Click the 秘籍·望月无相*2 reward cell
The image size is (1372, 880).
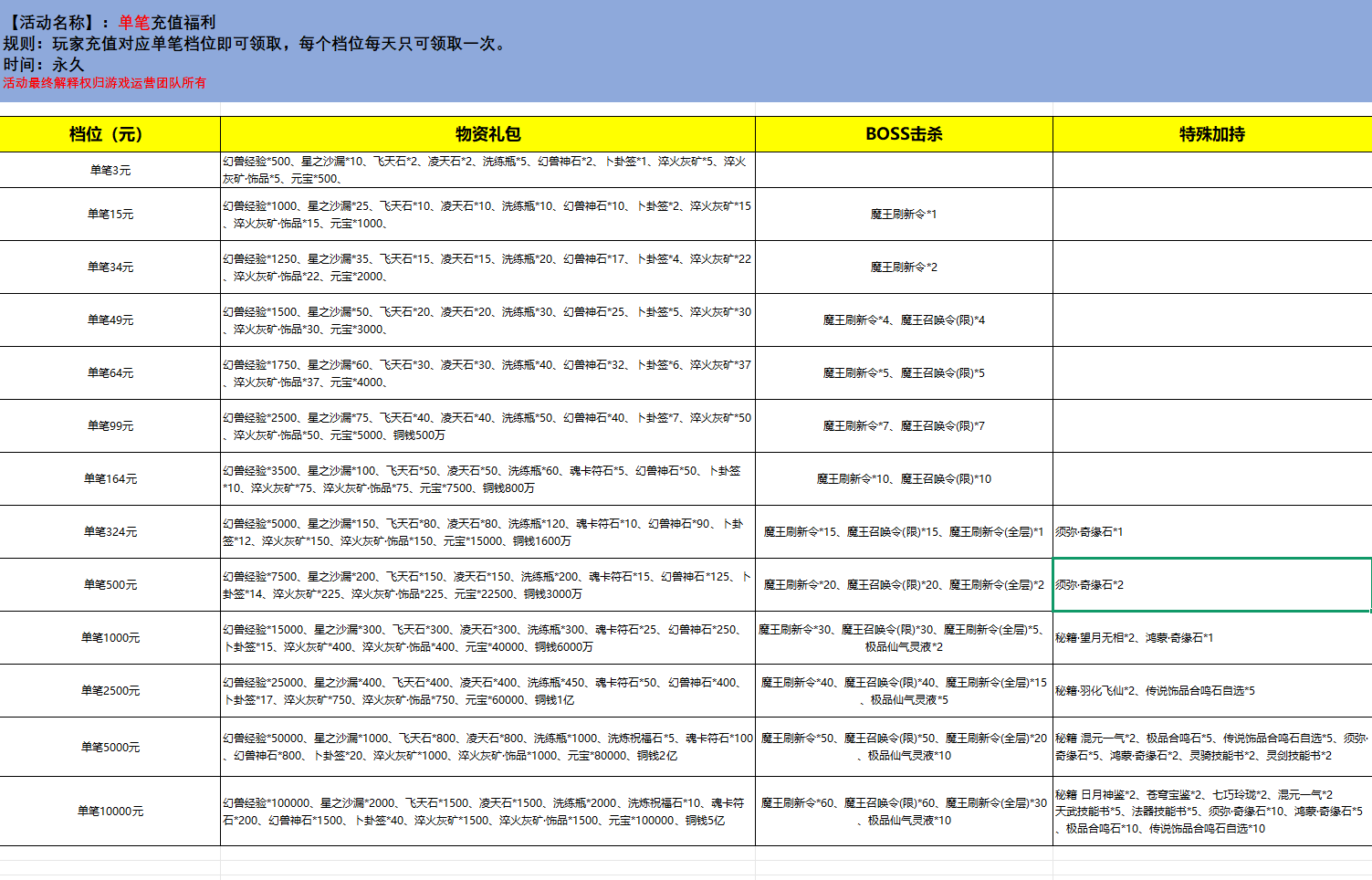1211,637
